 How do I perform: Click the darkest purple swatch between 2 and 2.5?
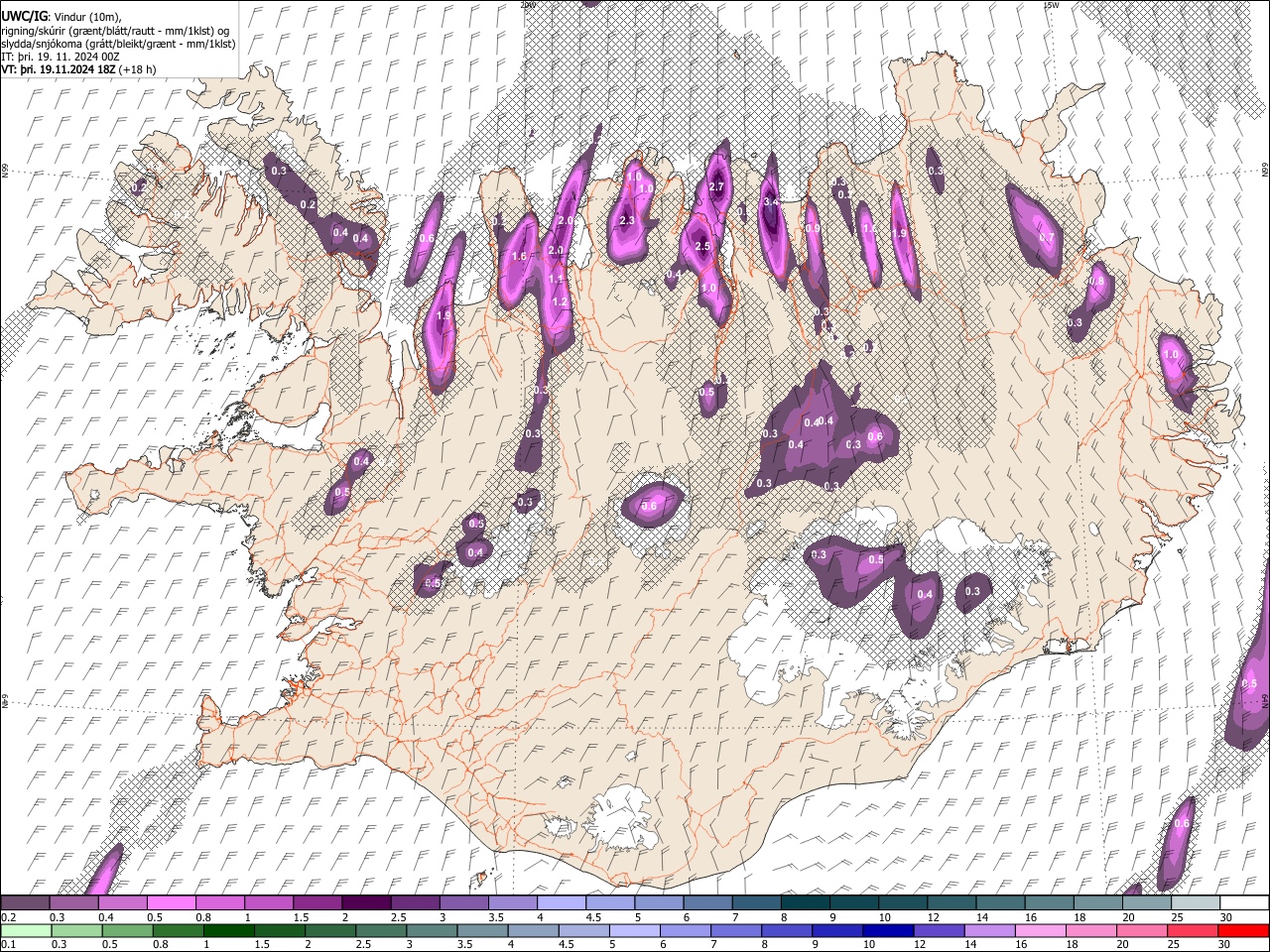[365, 902]
